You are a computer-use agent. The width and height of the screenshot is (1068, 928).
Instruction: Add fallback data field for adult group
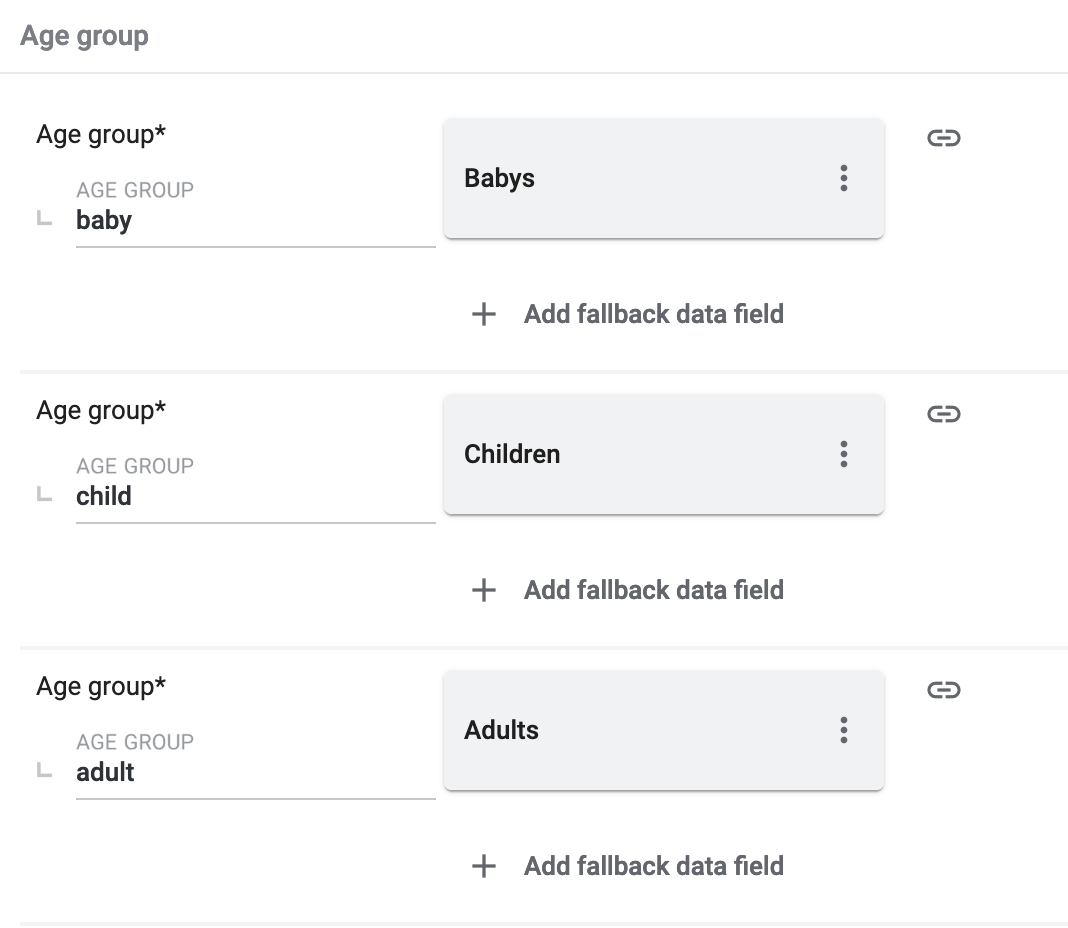(653, 866)
